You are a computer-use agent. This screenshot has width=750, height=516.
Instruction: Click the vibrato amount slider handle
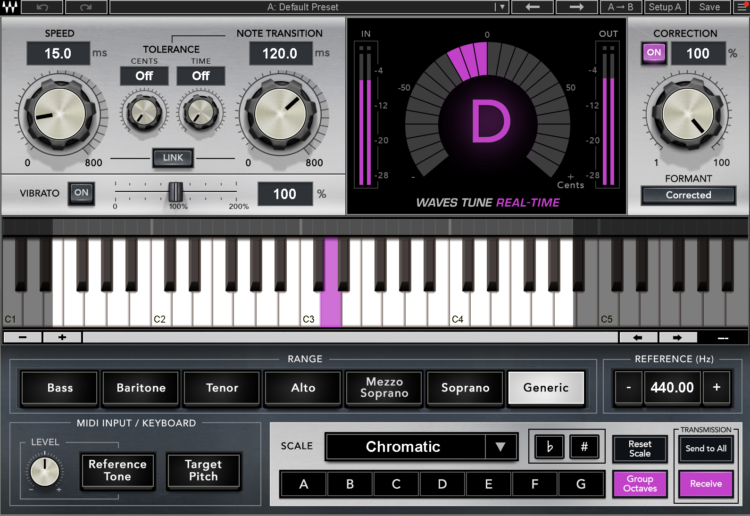click(x=176, y=192)
